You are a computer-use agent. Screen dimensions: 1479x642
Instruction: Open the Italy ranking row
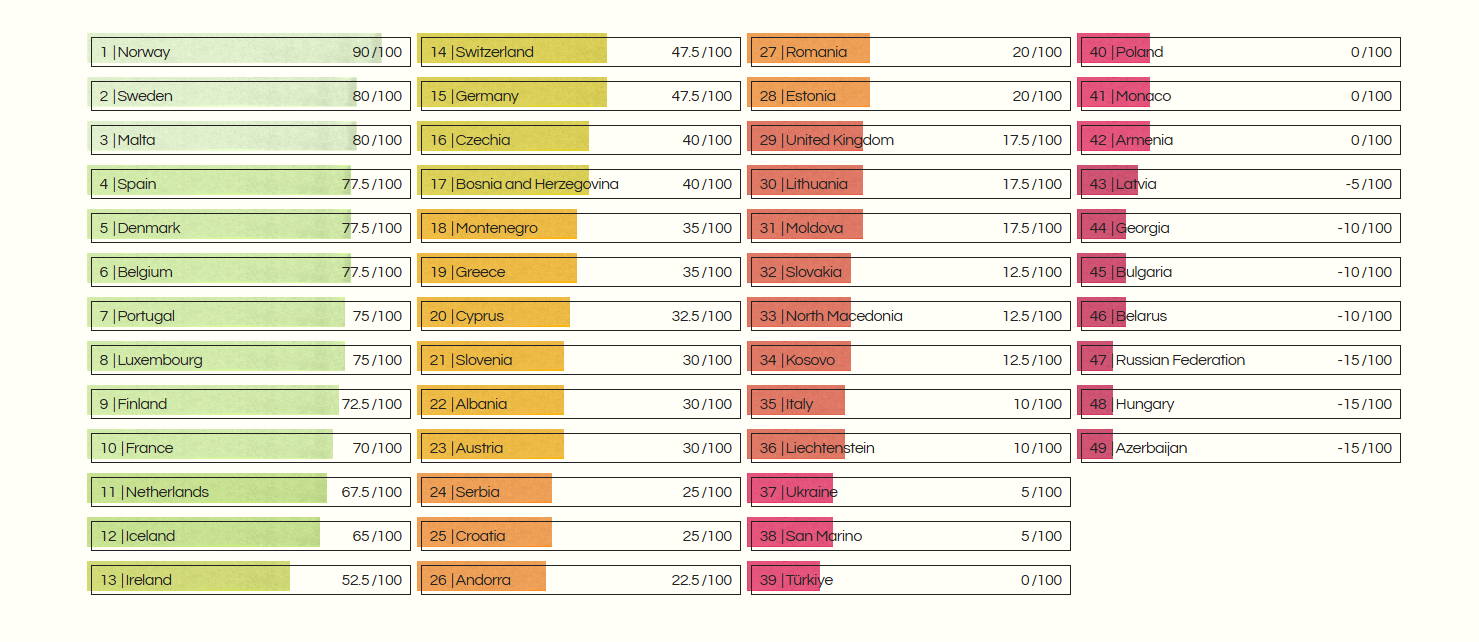coord(911,404)
